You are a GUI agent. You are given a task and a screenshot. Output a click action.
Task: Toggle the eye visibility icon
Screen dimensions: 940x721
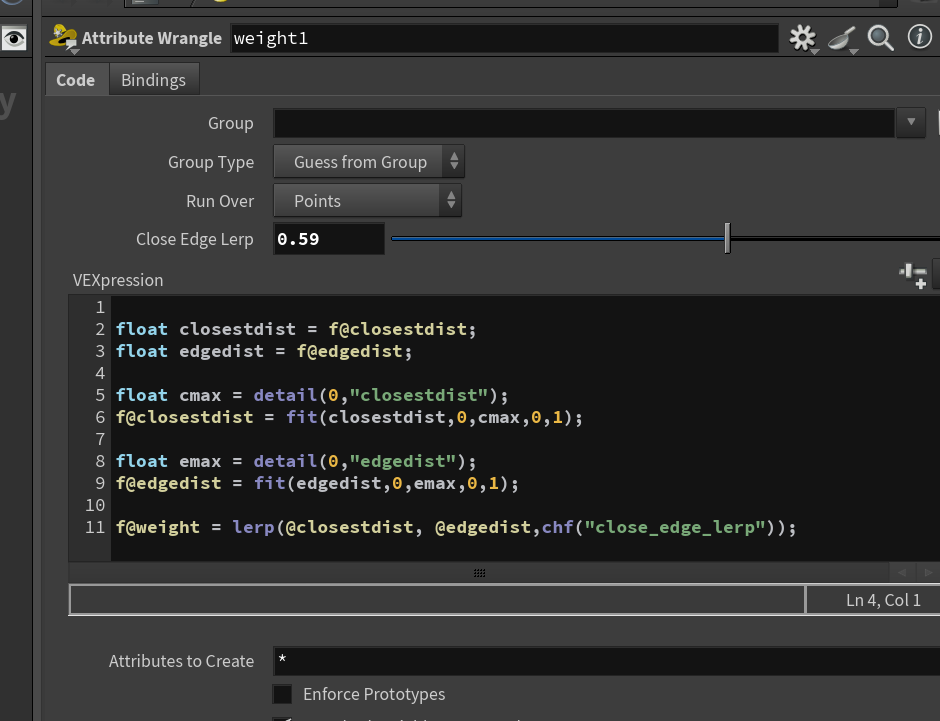click(14, 39)
